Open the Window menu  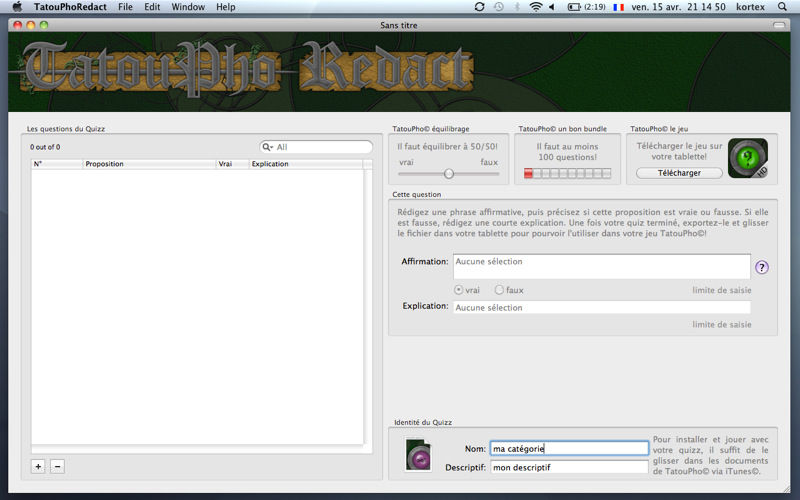point(188,7)
